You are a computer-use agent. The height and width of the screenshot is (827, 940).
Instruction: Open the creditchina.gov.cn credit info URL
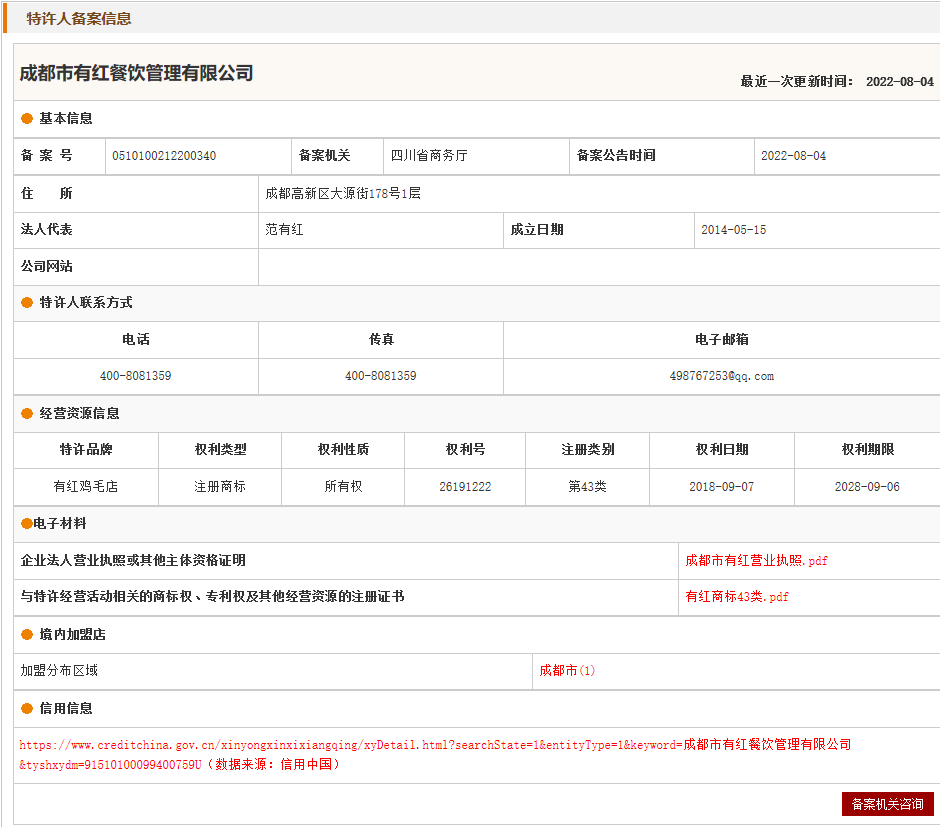(x=435, y=754)
